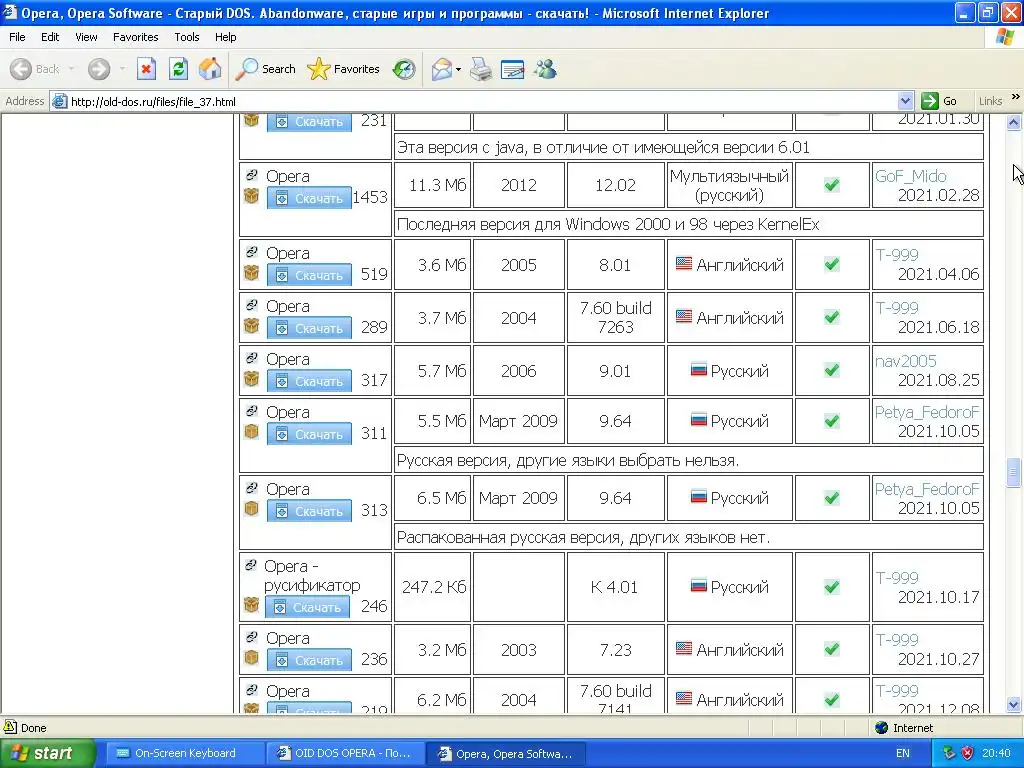Download Opera 7.23 via Скачать button
The width and height of the screenshot is (1024, 768).
point(309,660)
